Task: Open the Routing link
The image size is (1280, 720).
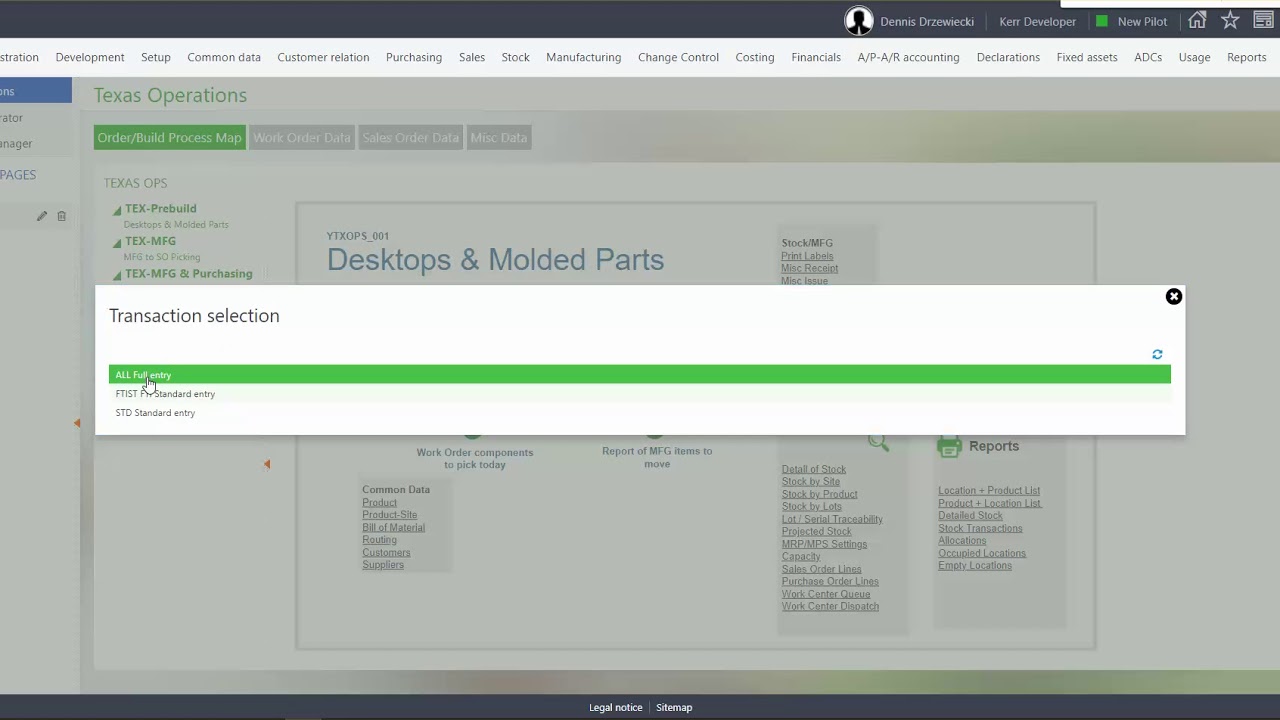Action: click(379, 540)
